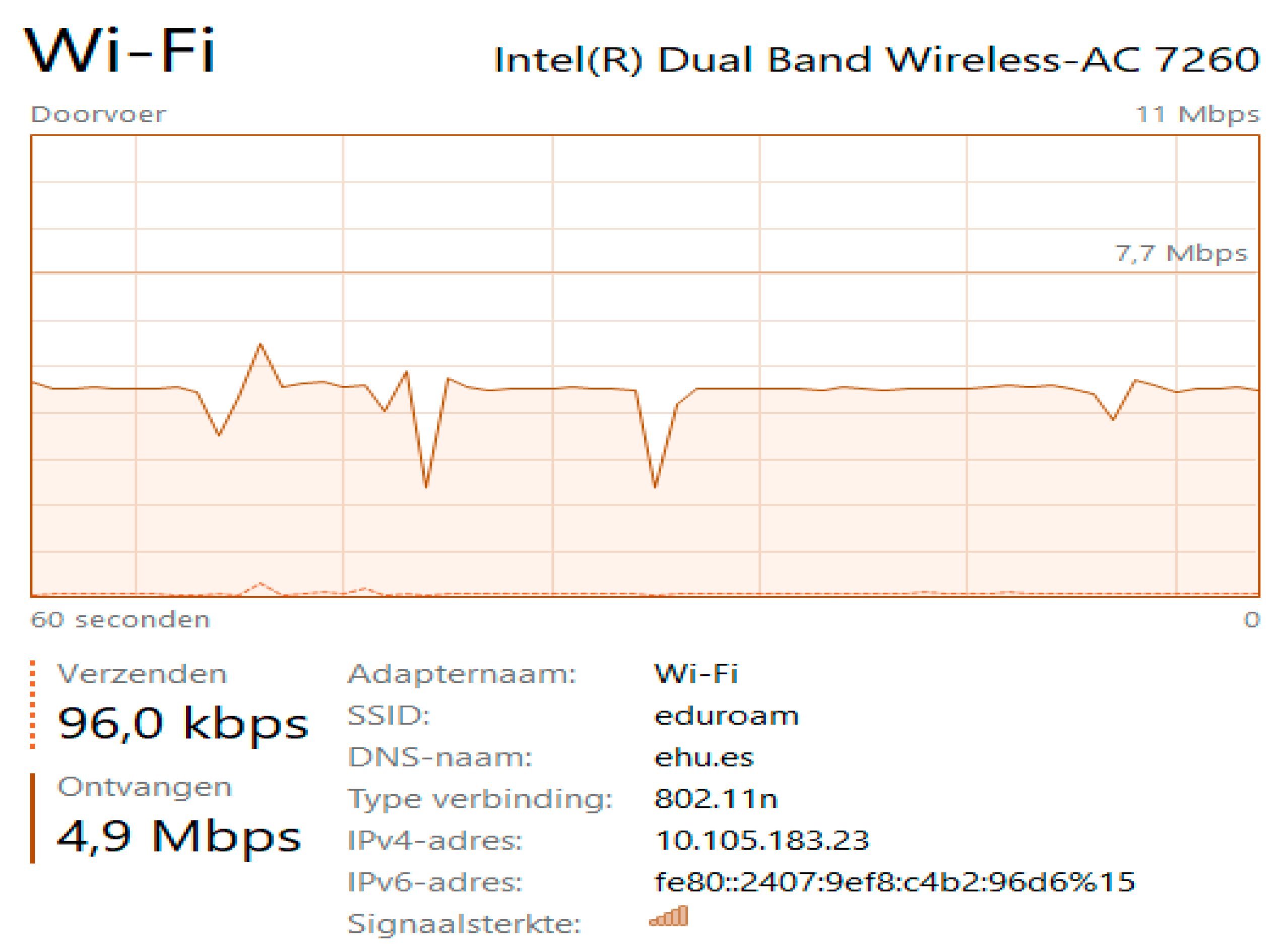Screen dimensions: 1279x952
Task: Click the Ontvangen label
Action: coord(145,787)
